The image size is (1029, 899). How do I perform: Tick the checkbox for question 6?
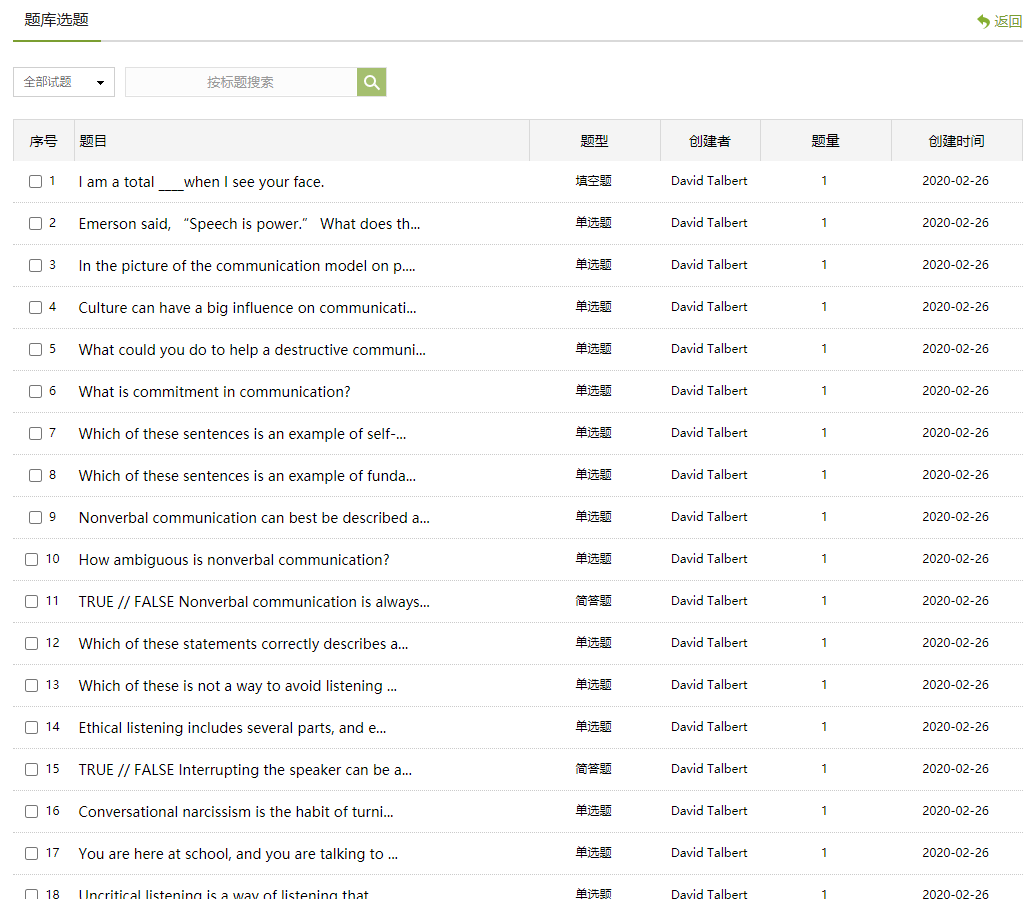click(x=35, y=392)
